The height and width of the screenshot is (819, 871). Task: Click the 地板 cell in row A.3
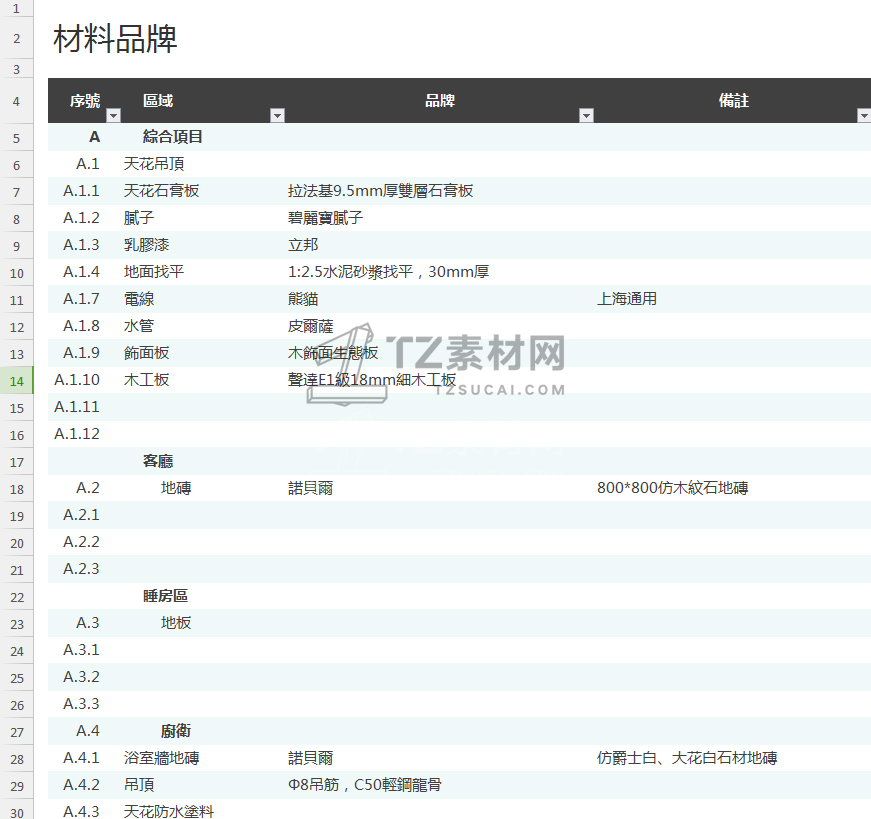click(176, 623)
